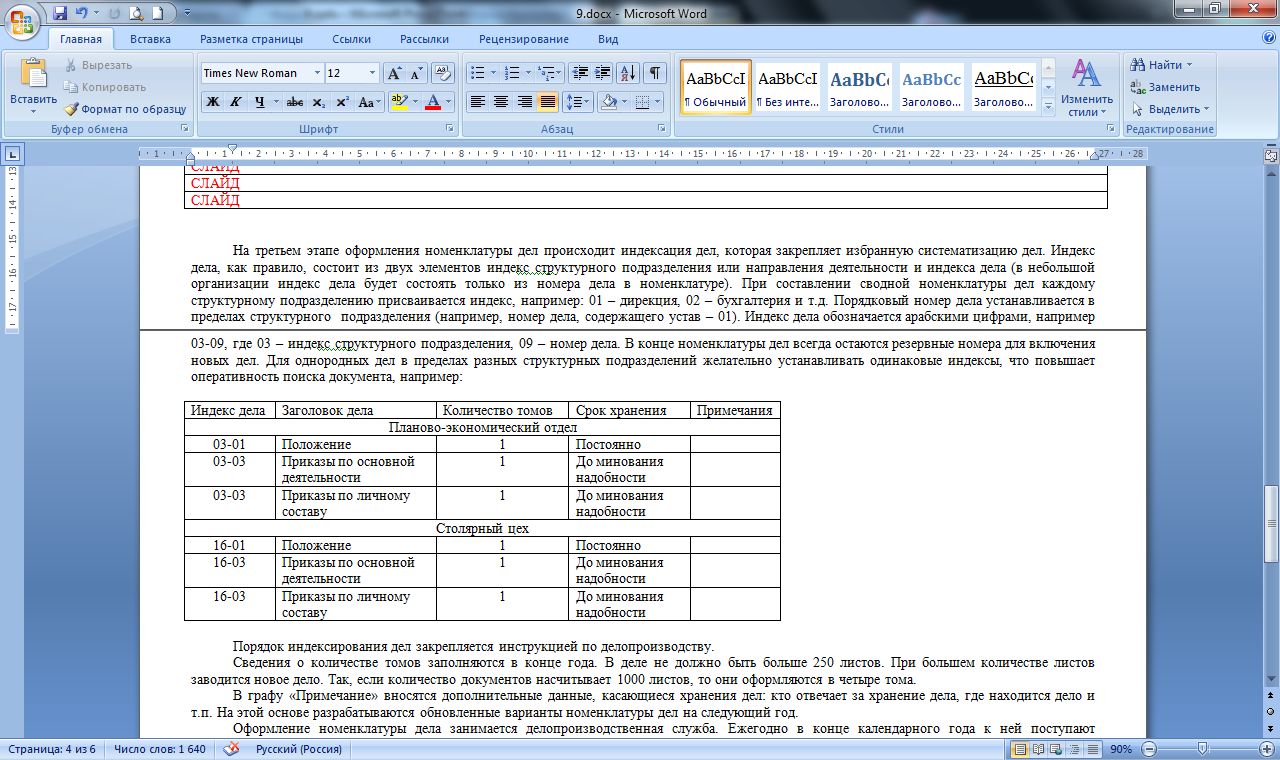
Task: Switch to web layout view
Action: (1056, 749)
